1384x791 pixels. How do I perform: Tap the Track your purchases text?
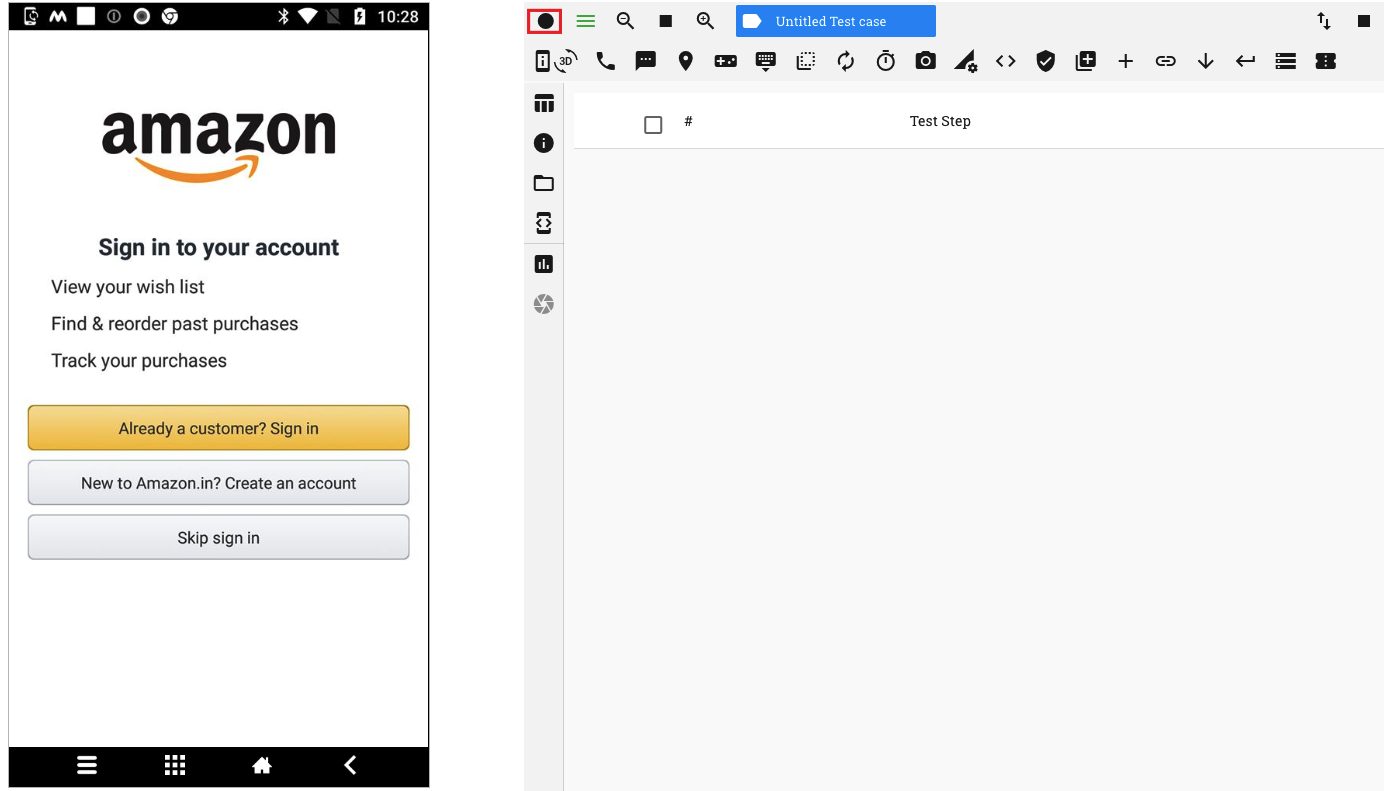point(139,361)
